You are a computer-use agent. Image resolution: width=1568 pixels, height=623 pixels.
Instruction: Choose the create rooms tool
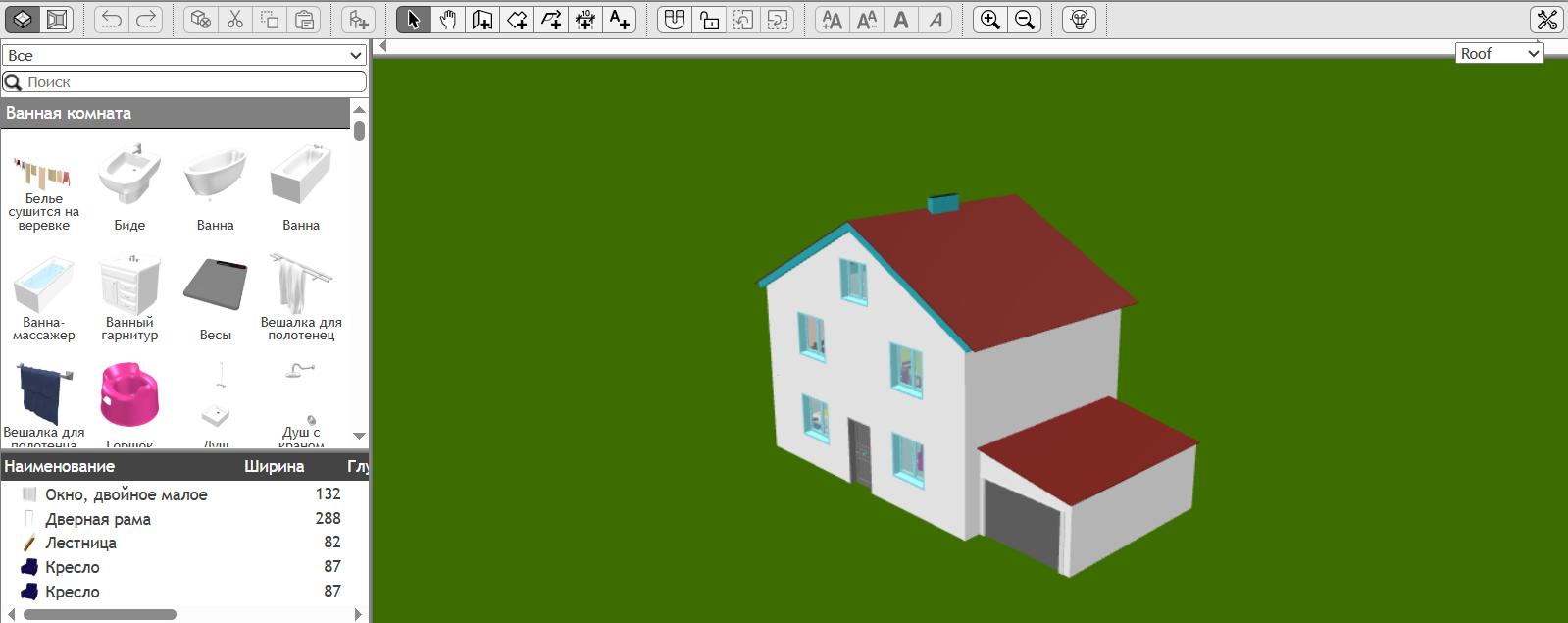[x=517, y=20]
